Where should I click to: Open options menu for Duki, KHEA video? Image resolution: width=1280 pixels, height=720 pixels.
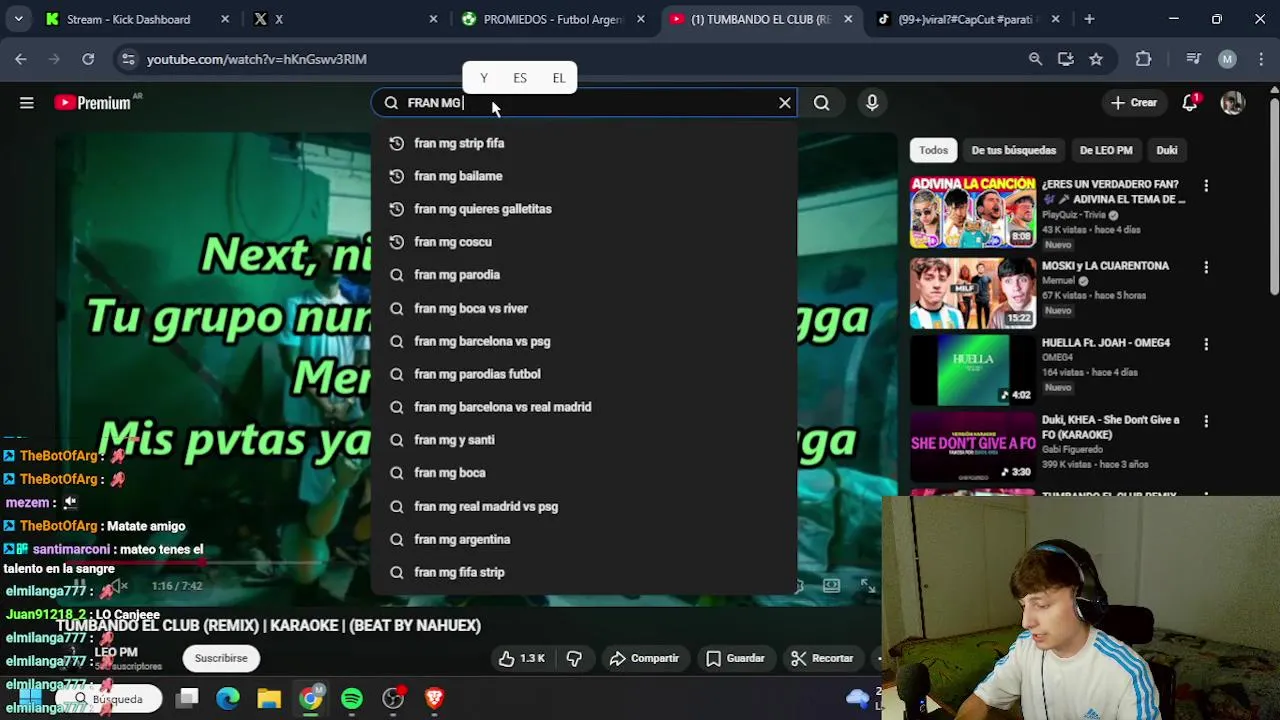[1206, 421]
